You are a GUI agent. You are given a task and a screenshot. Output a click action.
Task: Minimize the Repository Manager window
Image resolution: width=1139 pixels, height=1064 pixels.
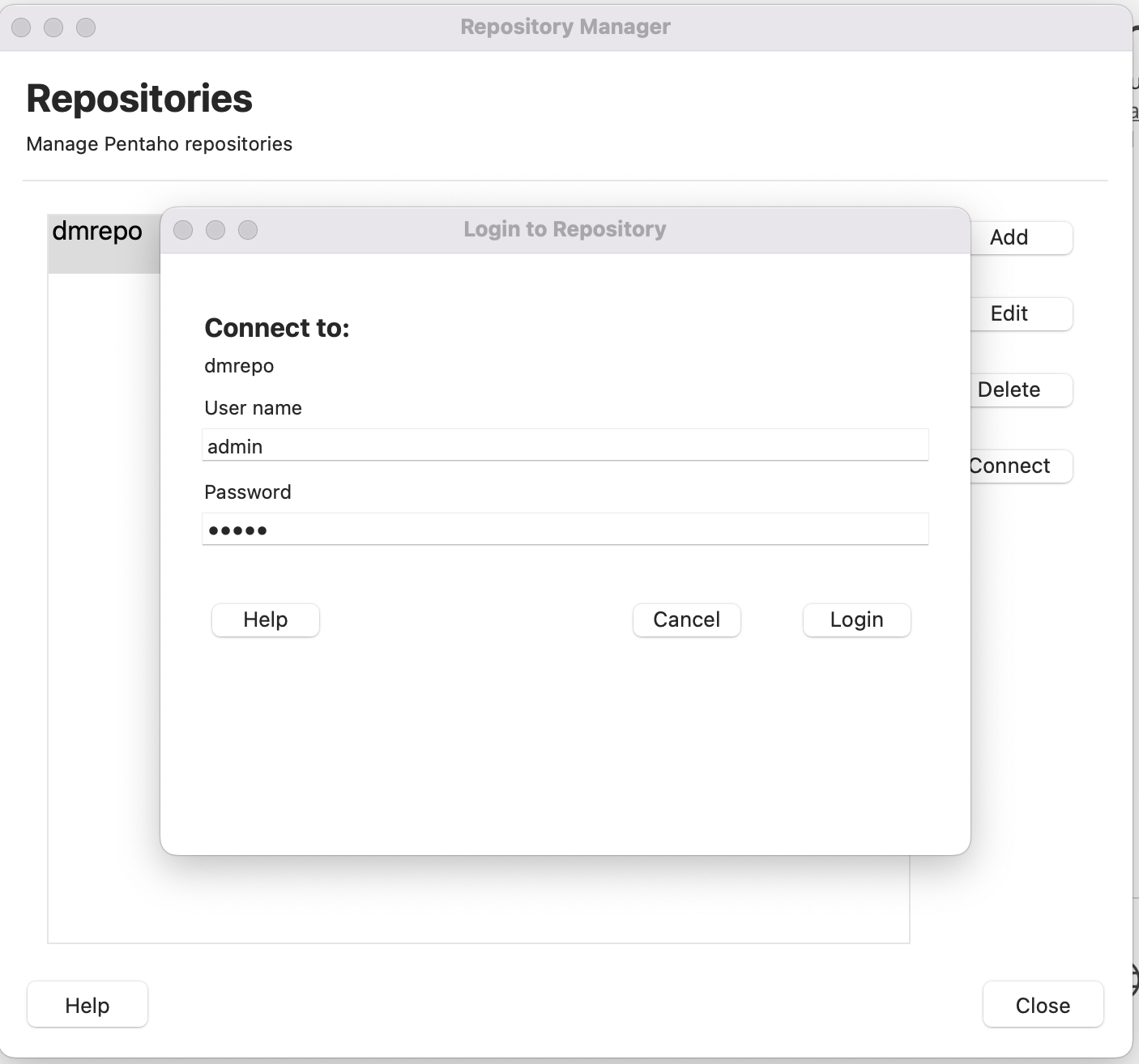[x=53, y=28]
